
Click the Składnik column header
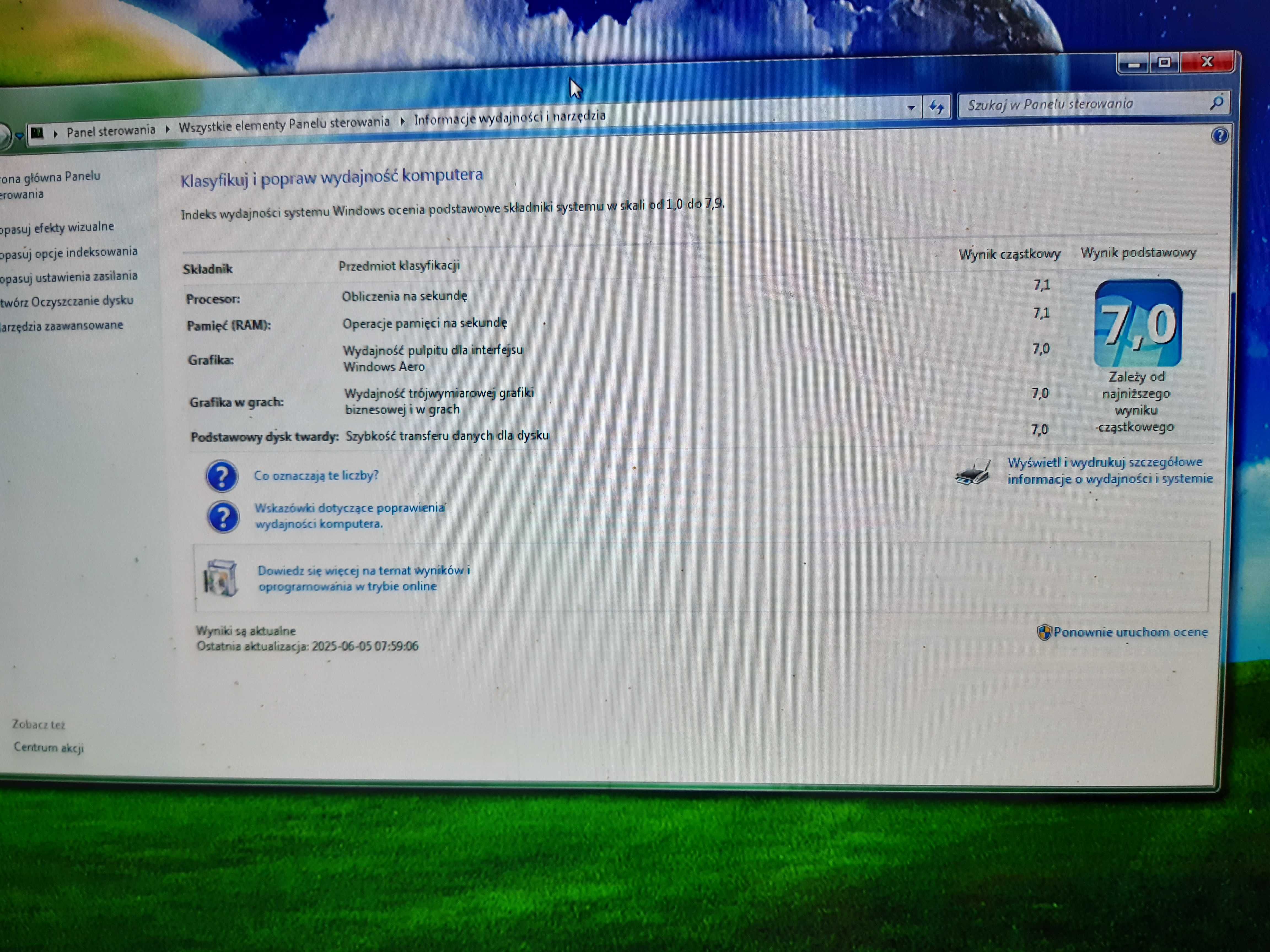click(x=208, y=269)
